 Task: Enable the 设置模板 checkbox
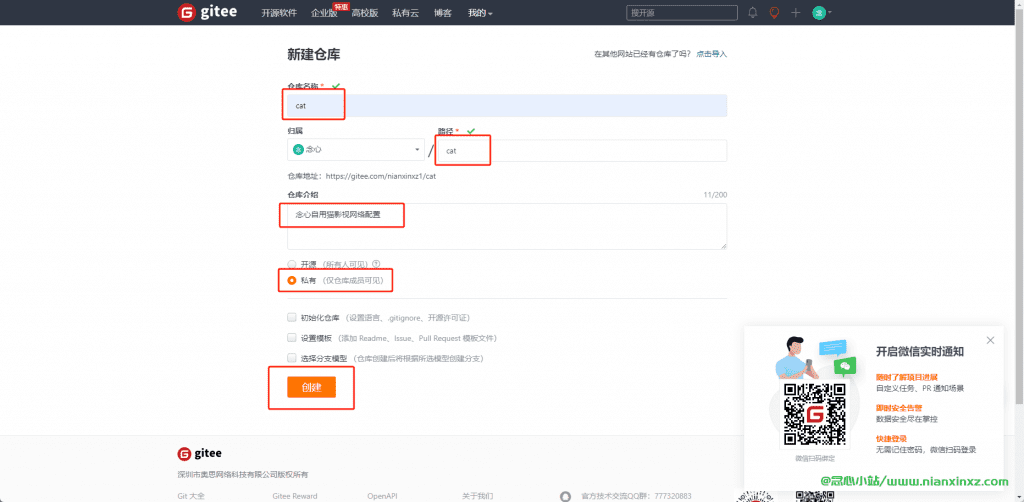[292, 338]
